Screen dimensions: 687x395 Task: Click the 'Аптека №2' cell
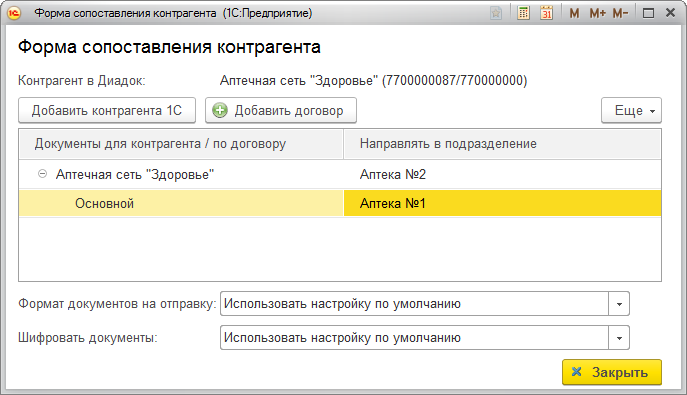[503, 174]
